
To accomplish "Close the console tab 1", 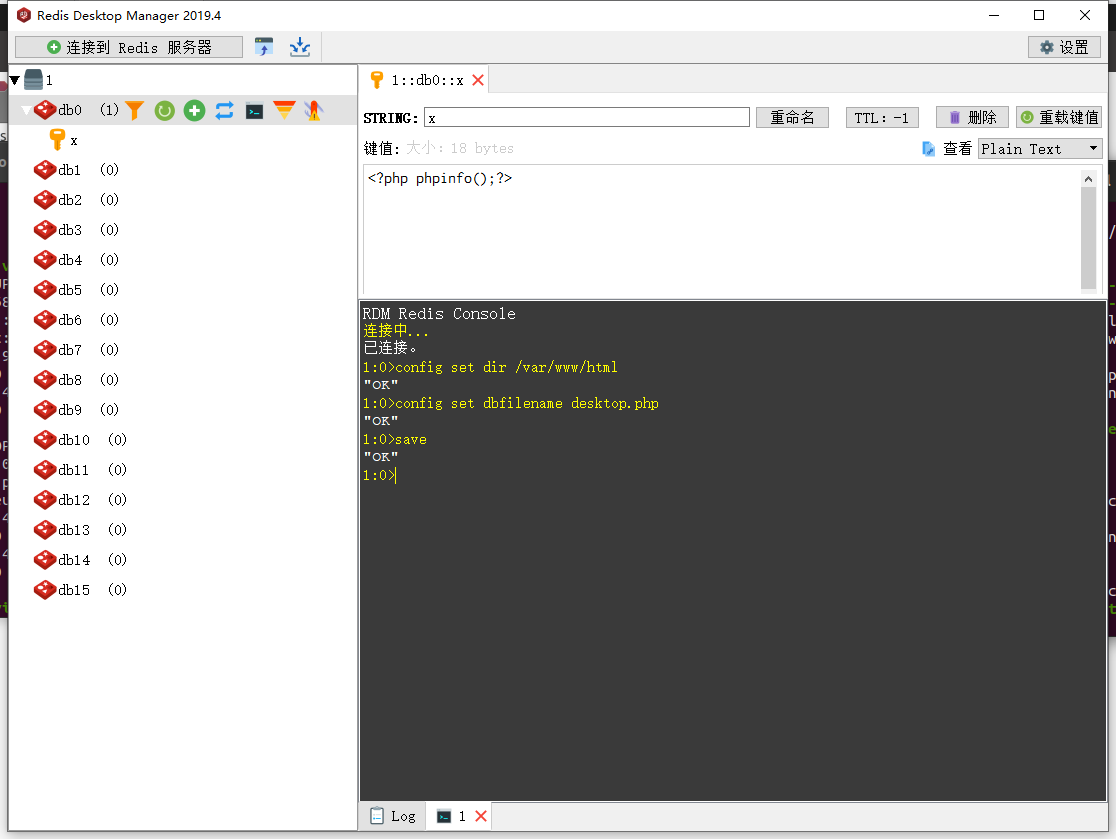I will click(481, 816).
